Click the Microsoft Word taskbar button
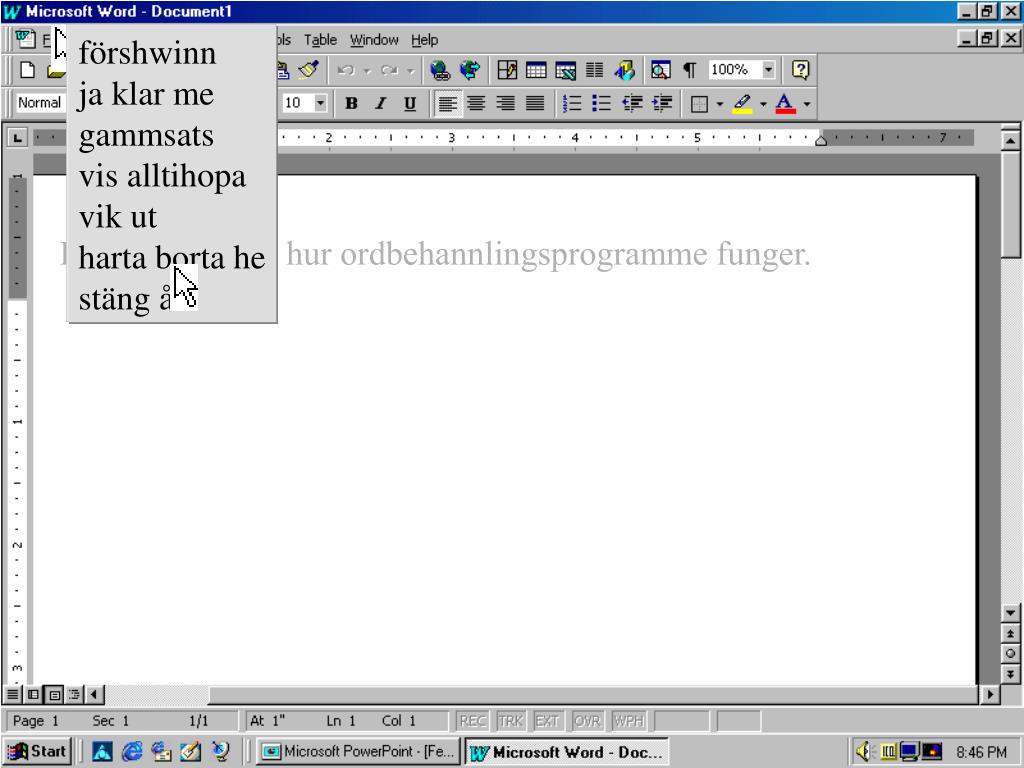The width and height of the screenshot is (1024, 768). [566, 752]
